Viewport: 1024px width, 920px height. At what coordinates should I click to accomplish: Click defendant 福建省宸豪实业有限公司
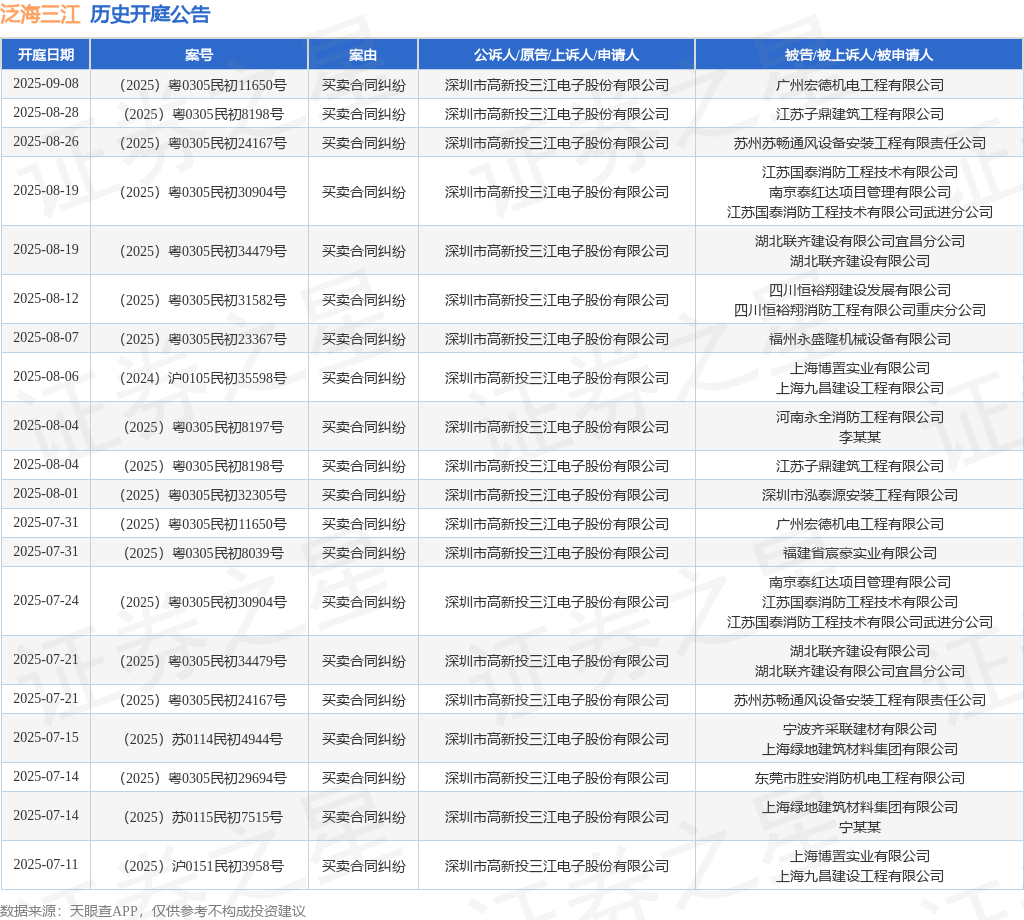pos(859,554)
